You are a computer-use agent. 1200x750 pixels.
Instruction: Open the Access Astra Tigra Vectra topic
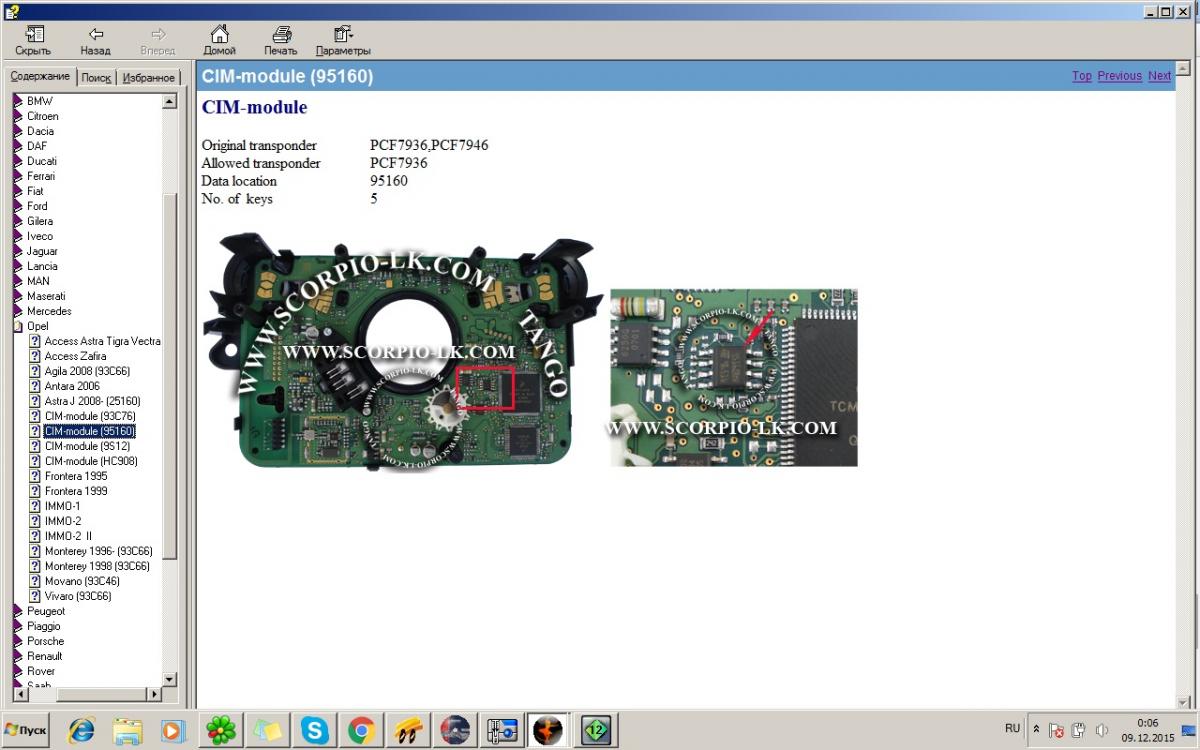coord(102,341)
